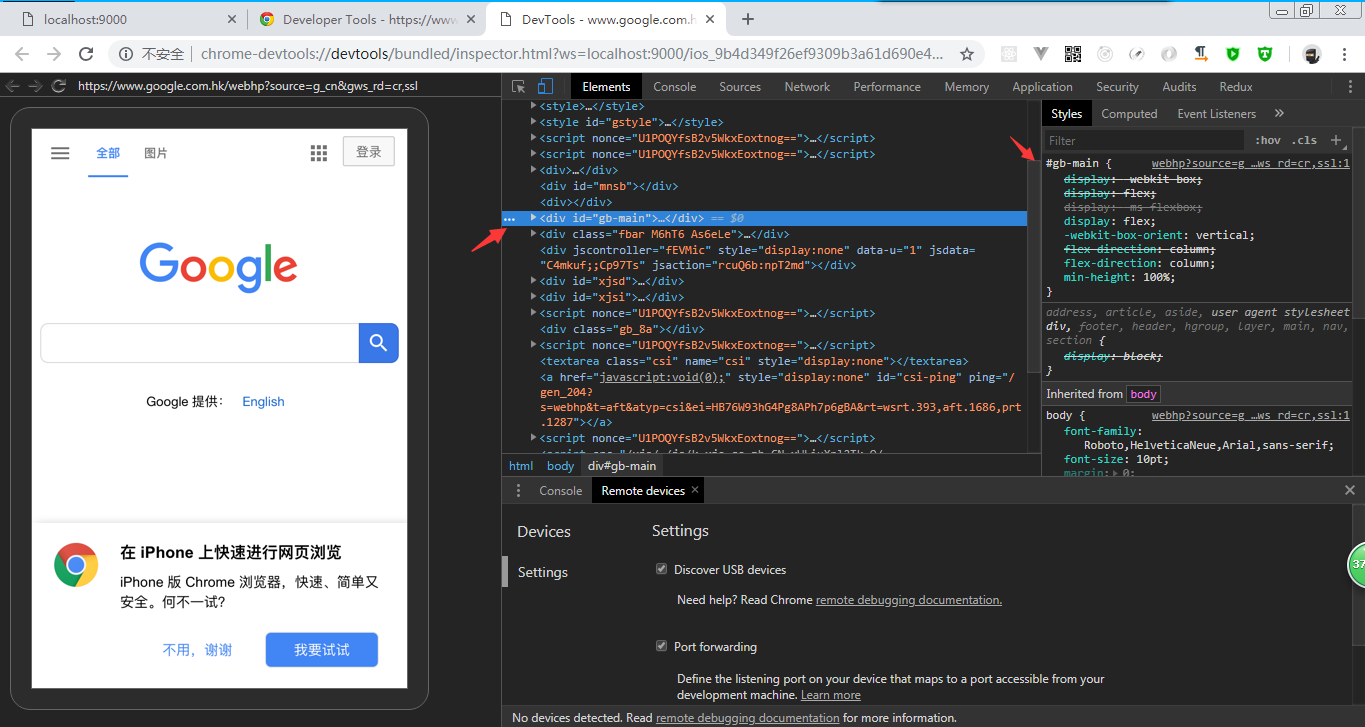This screenshot has width=1365, height=727.
Task: Click the site info icon in address bar
Action: 125,54
